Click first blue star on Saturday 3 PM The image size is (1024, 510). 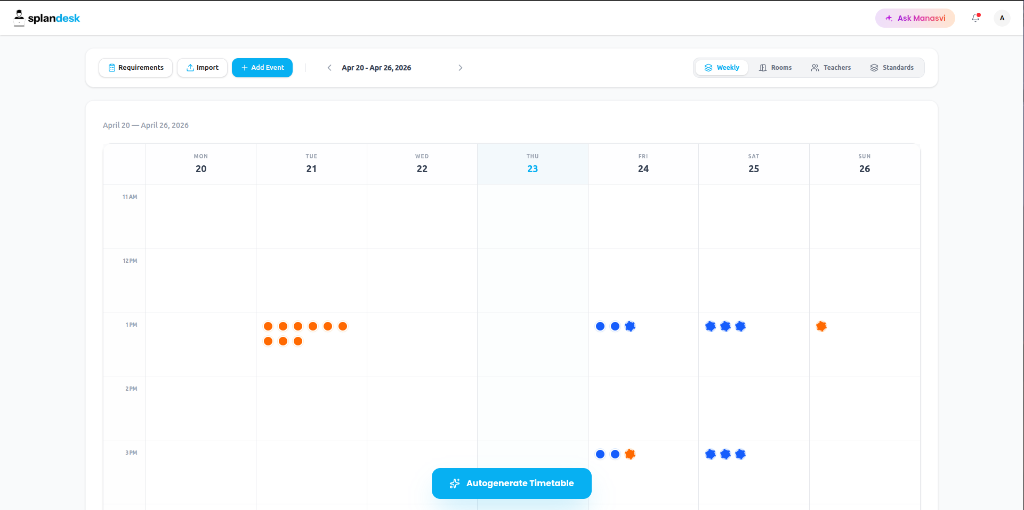(711, 454)
